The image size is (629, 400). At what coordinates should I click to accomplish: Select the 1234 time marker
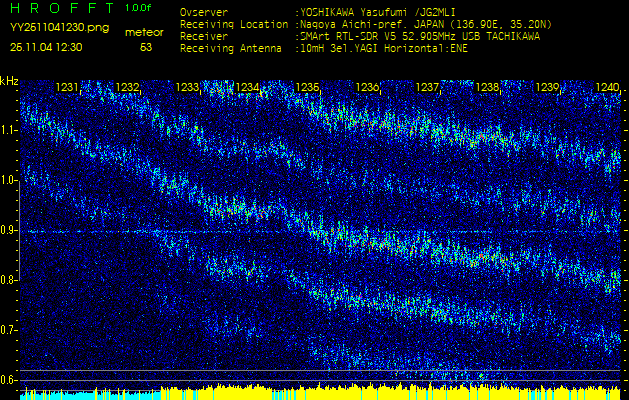pyautogui.click(x=247, y=88)
